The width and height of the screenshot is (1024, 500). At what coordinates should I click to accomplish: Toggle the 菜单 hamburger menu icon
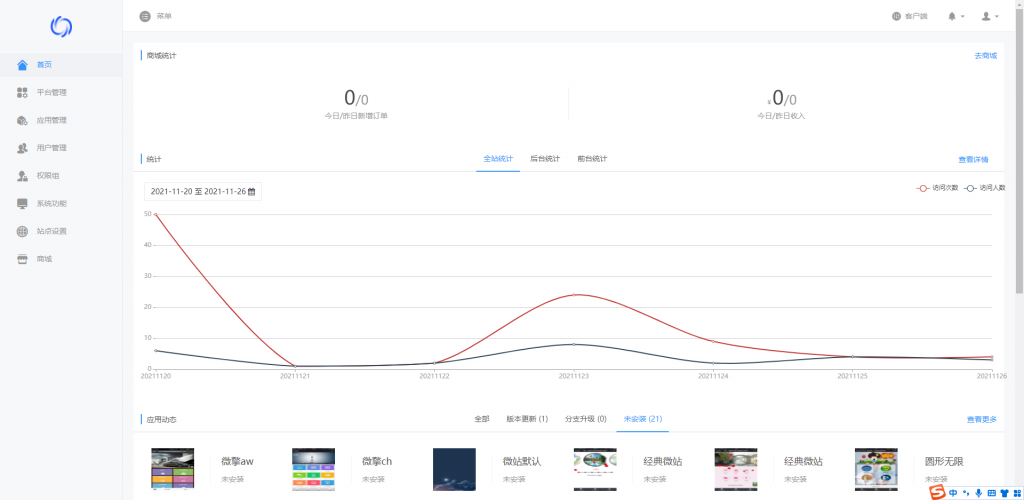tap(146, 16)
